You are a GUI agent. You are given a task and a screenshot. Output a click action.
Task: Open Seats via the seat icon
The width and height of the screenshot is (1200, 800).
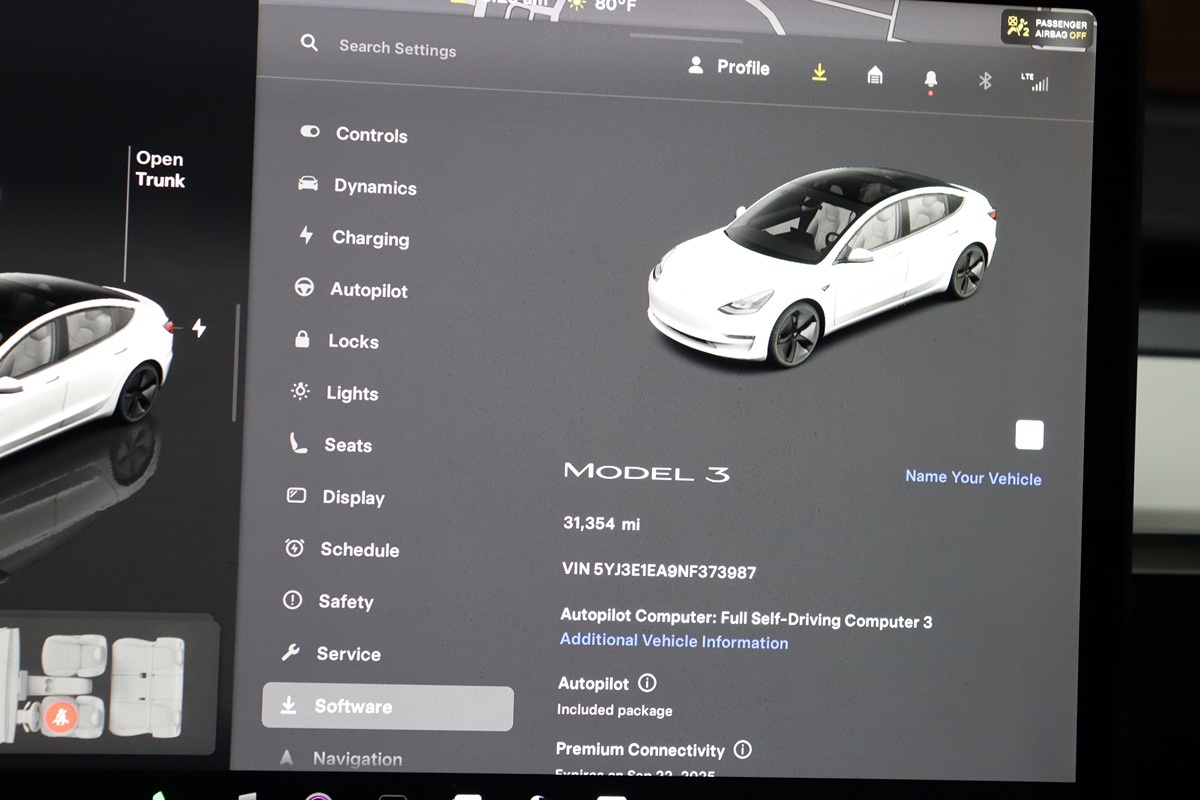tap(298, 443)
